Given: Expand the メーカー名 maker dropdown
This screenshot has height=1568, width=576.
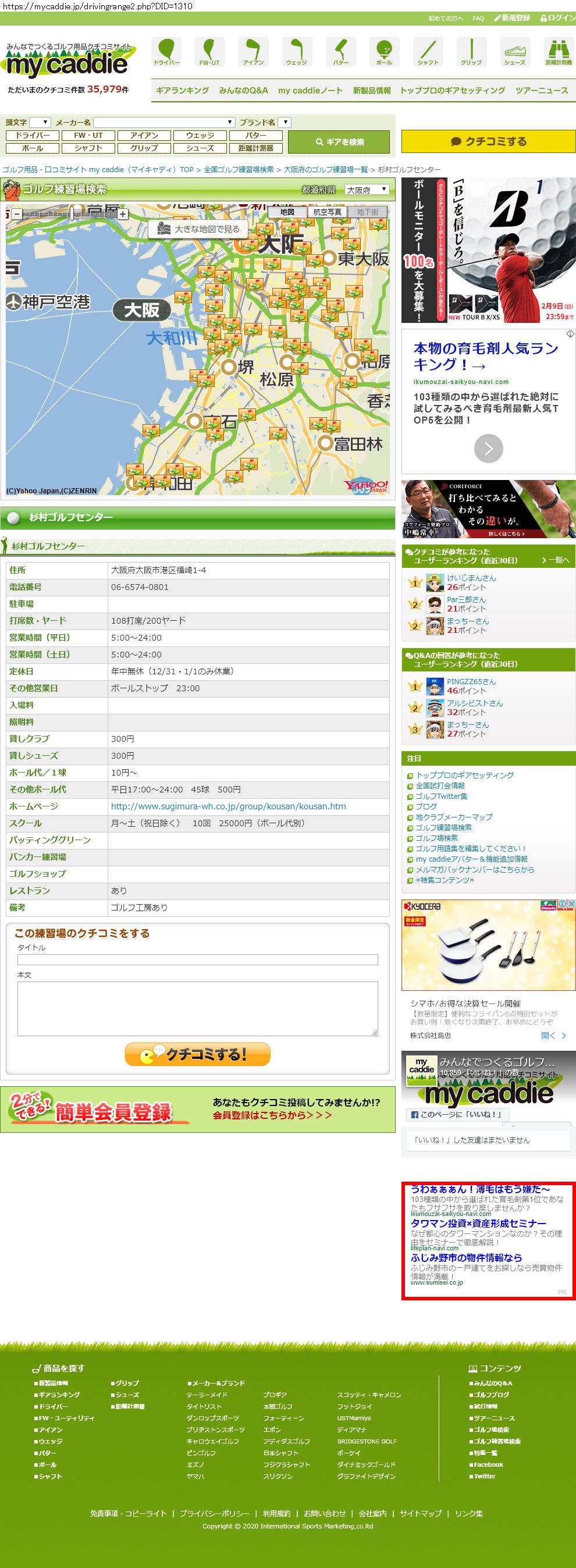Looking at the screenshot, I should 164,122.
